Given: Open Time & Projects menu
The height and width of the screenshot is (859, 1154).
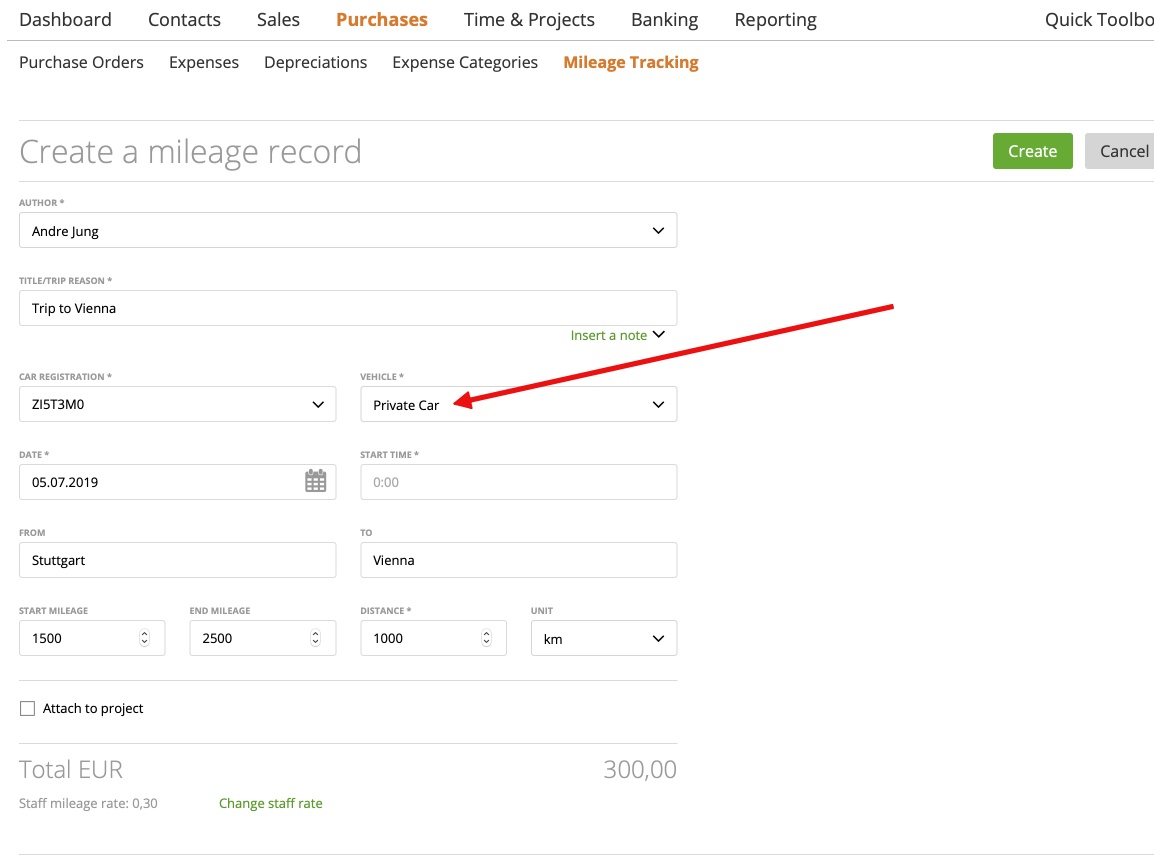Looking at the screenshot, I should [x=529, y=20].
